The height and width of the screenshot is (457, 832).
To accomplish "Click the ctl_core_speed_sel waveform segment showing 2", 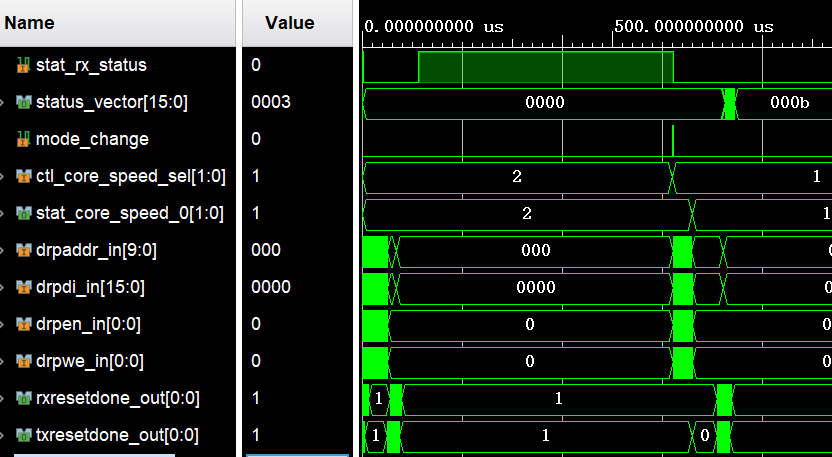I will (x=517, y=177).
